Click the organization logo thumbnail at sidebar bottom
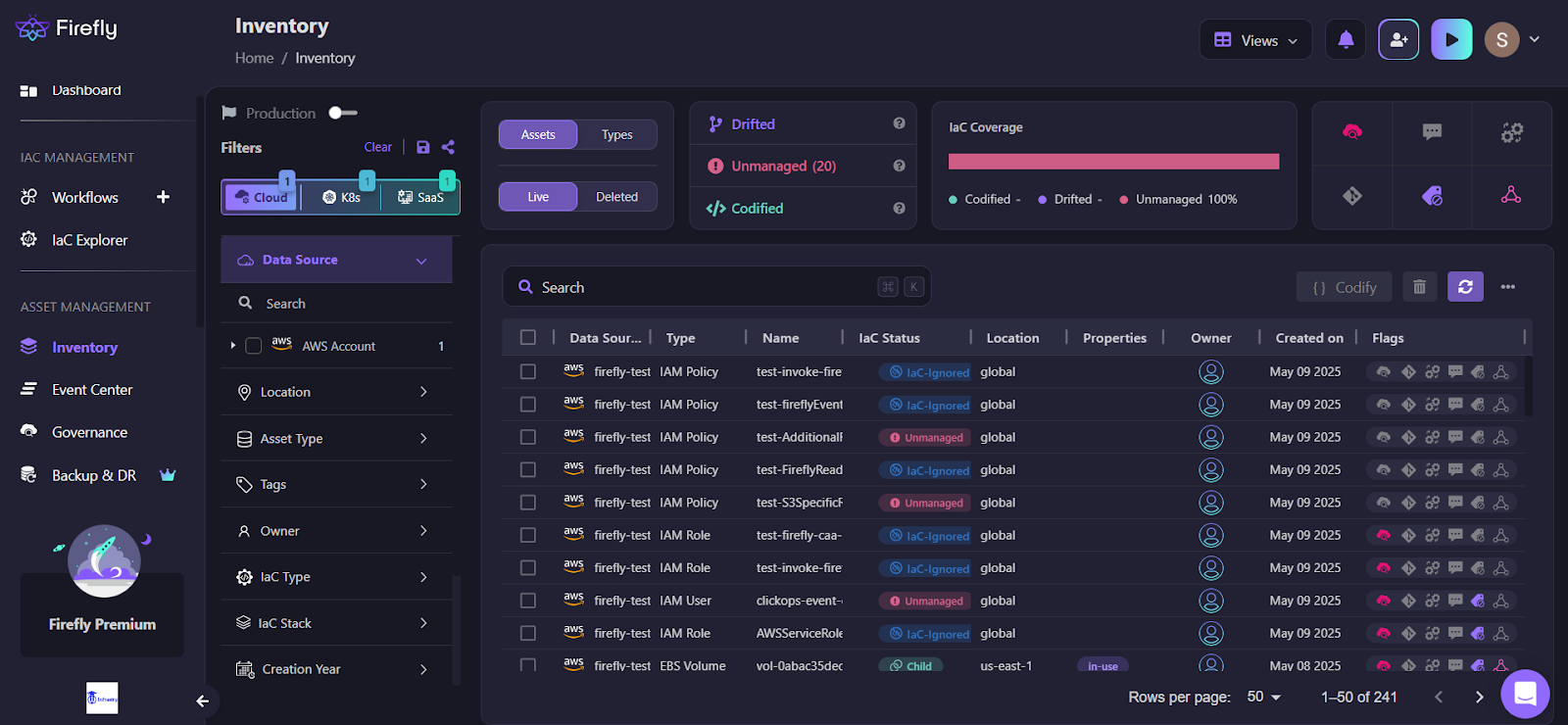The width and height of the screenshot is (1568, 725). tap(102, 698)
